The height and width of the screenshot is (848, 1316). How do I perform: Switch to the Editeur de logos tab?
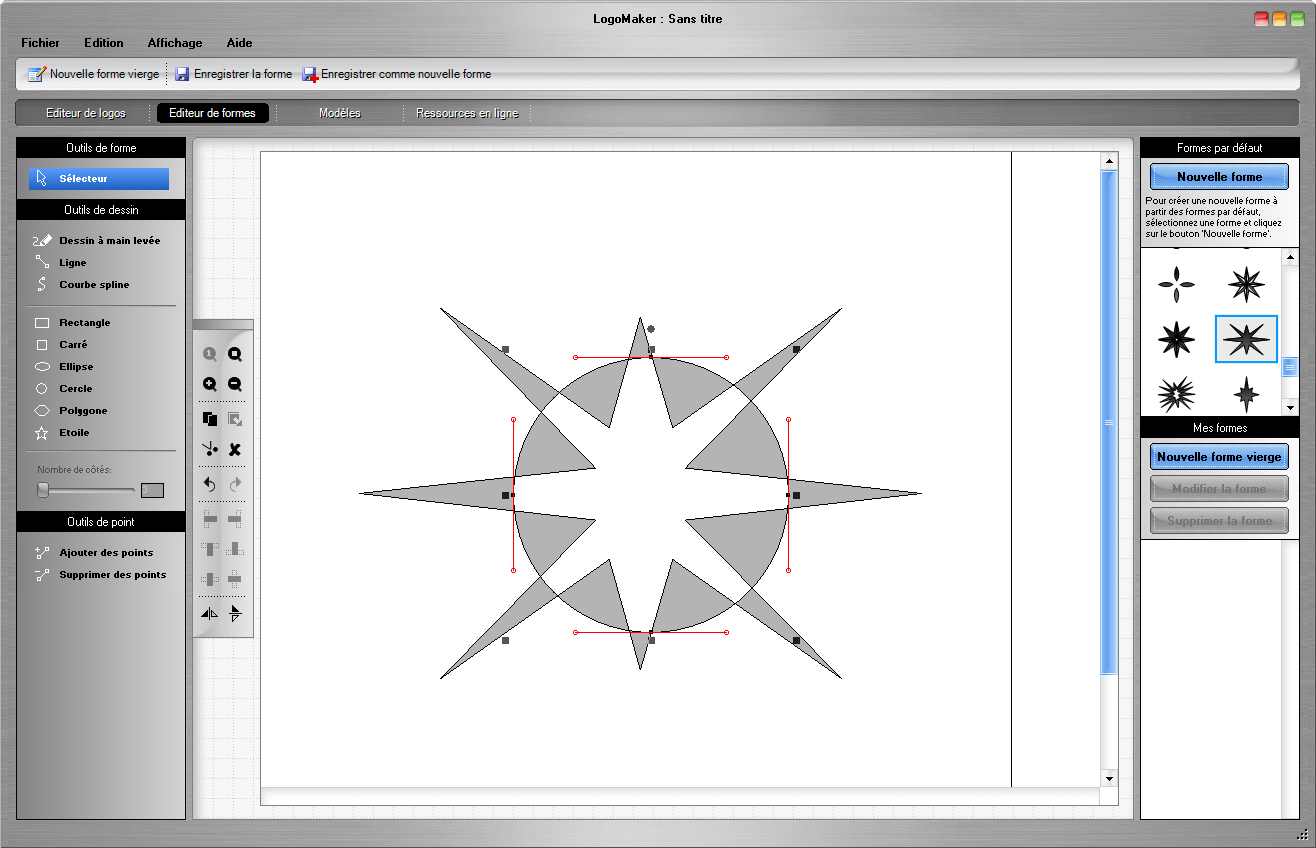point(85,113)
